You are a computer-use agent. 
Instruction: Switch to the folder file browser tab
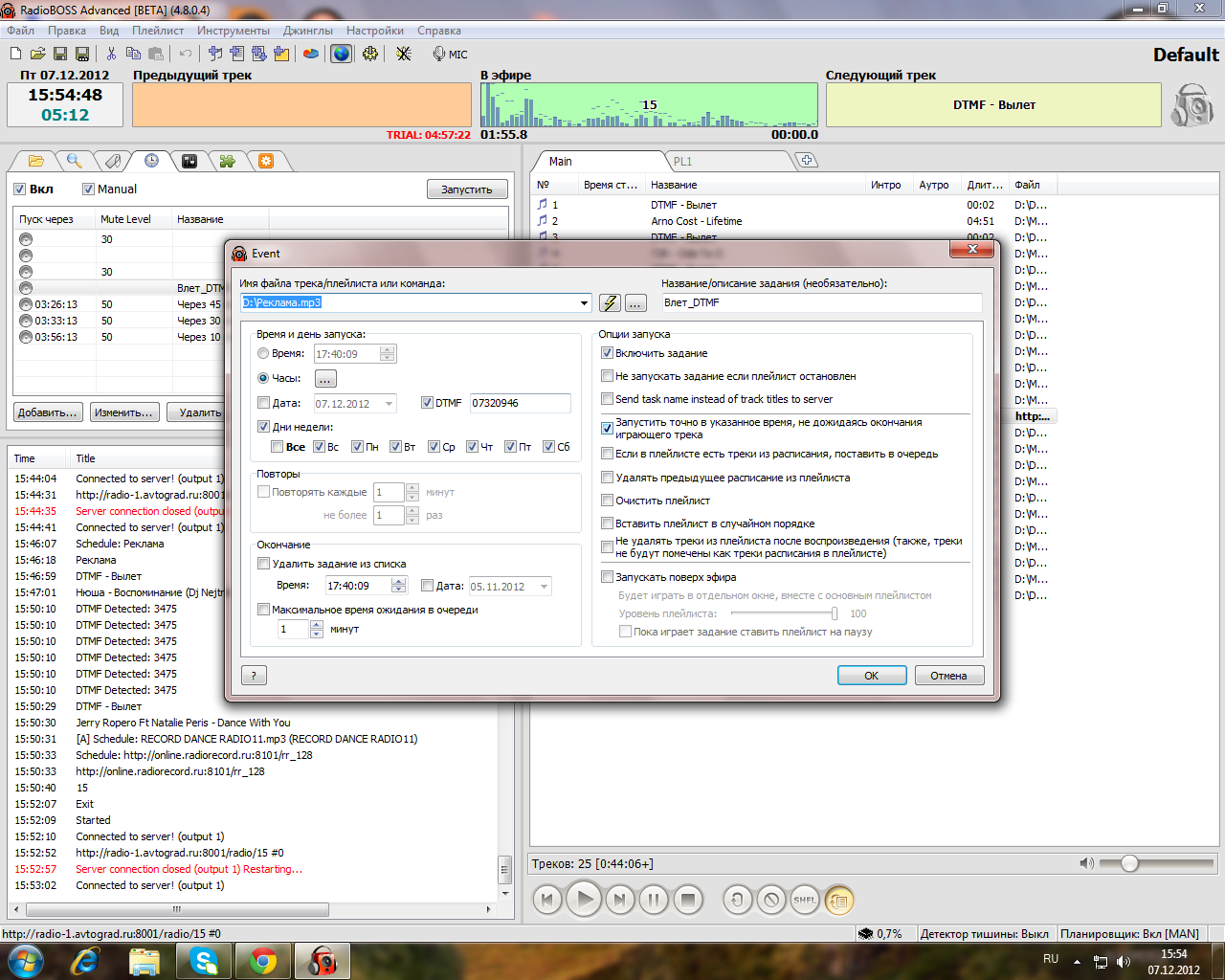point(36,161)
